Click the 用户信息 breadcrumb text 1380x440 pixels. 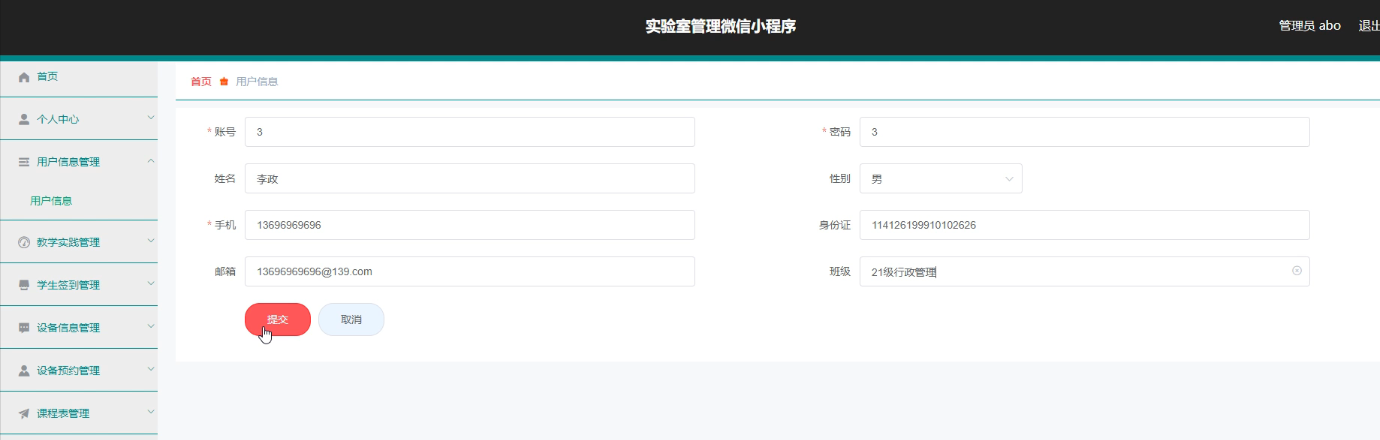(x=257, y=82)
